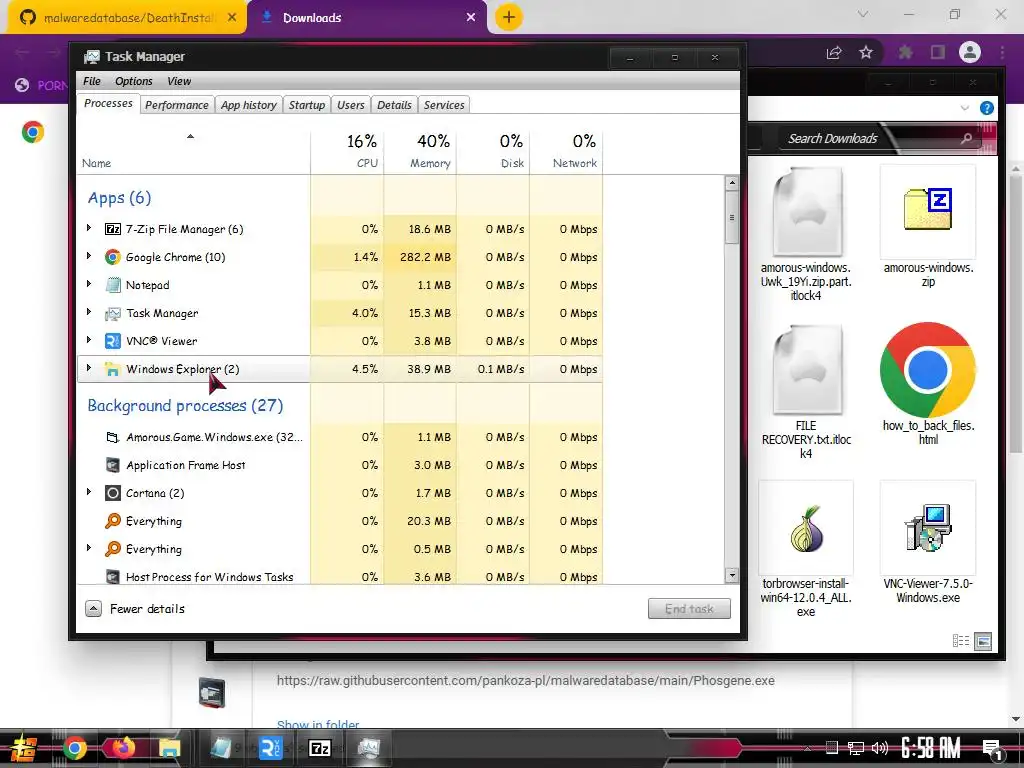This screenshot has height=768, width=1024.
Task: Open Firefox from the taskbar
Action: (122, 748)
